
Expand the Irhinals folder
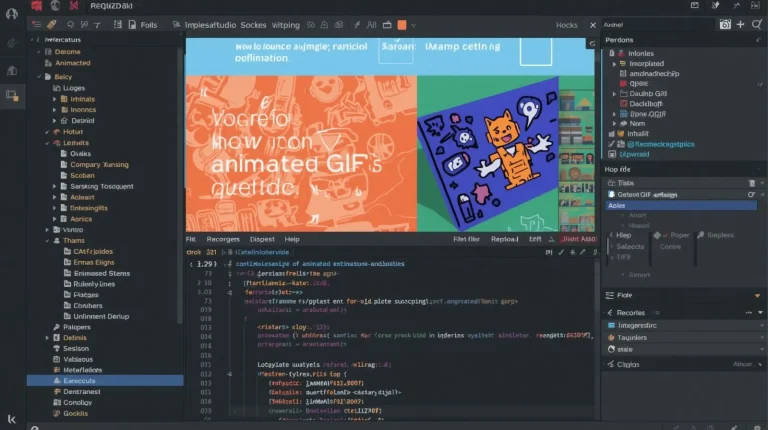[55, 99]
